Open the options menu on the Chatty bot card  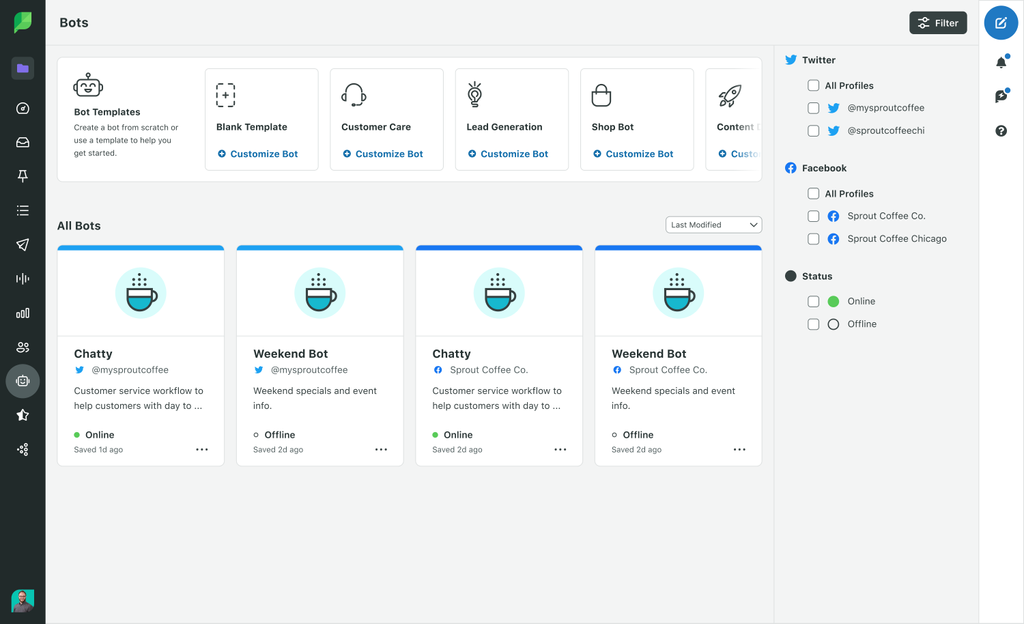[202, 450]
